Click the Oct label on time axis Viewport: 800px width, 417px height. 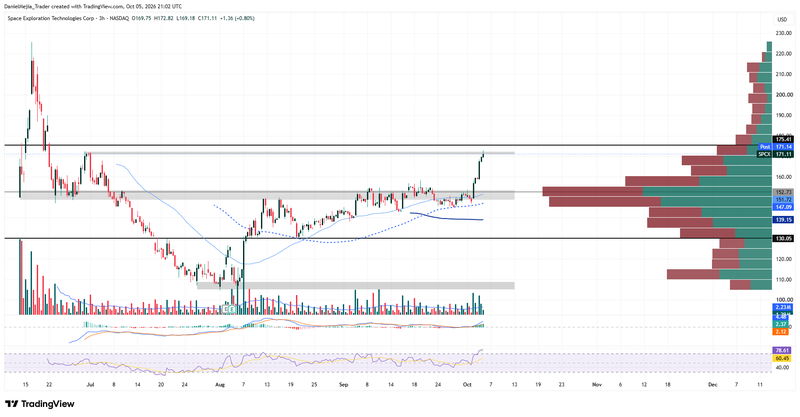(x=467, y=385)
